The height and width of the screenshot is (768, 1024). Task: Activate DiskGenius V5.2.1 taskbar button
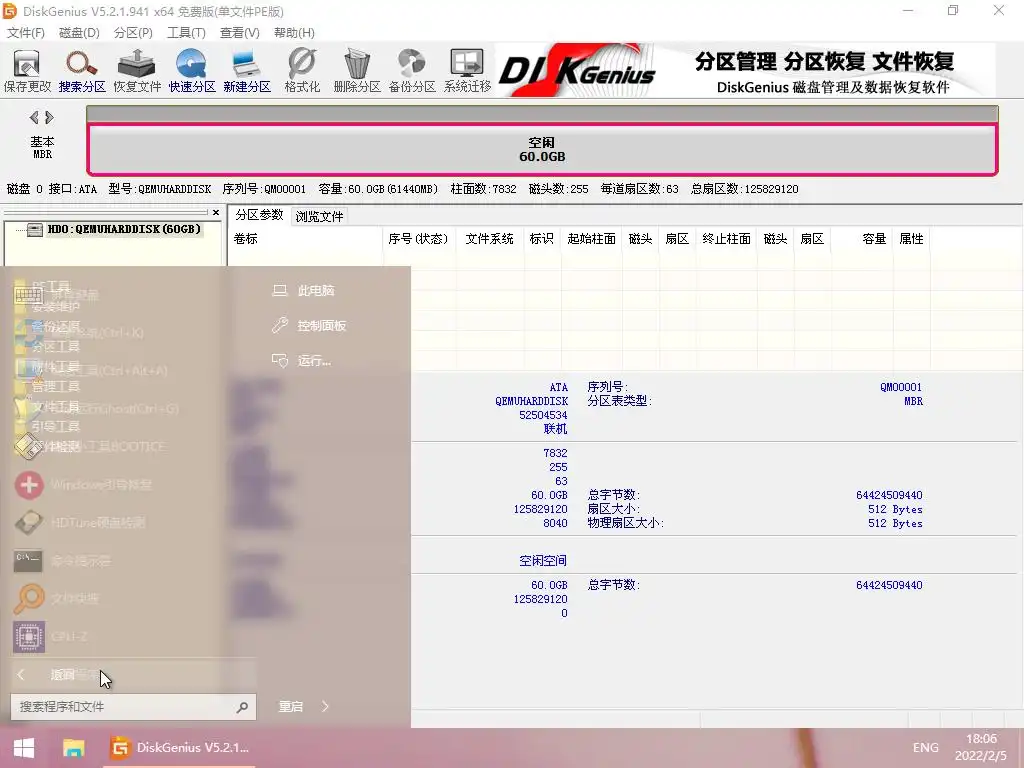pyautogui.click(x=180, y=748)
